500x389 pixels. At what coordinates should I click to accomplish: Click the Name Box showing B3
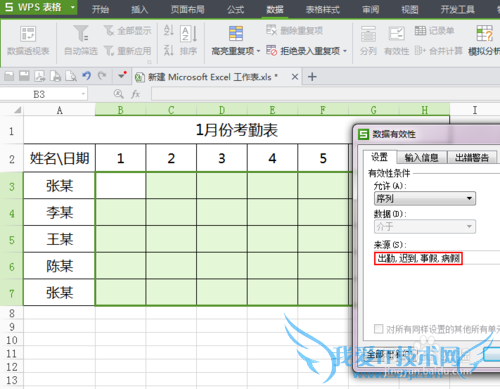(39, 94)
